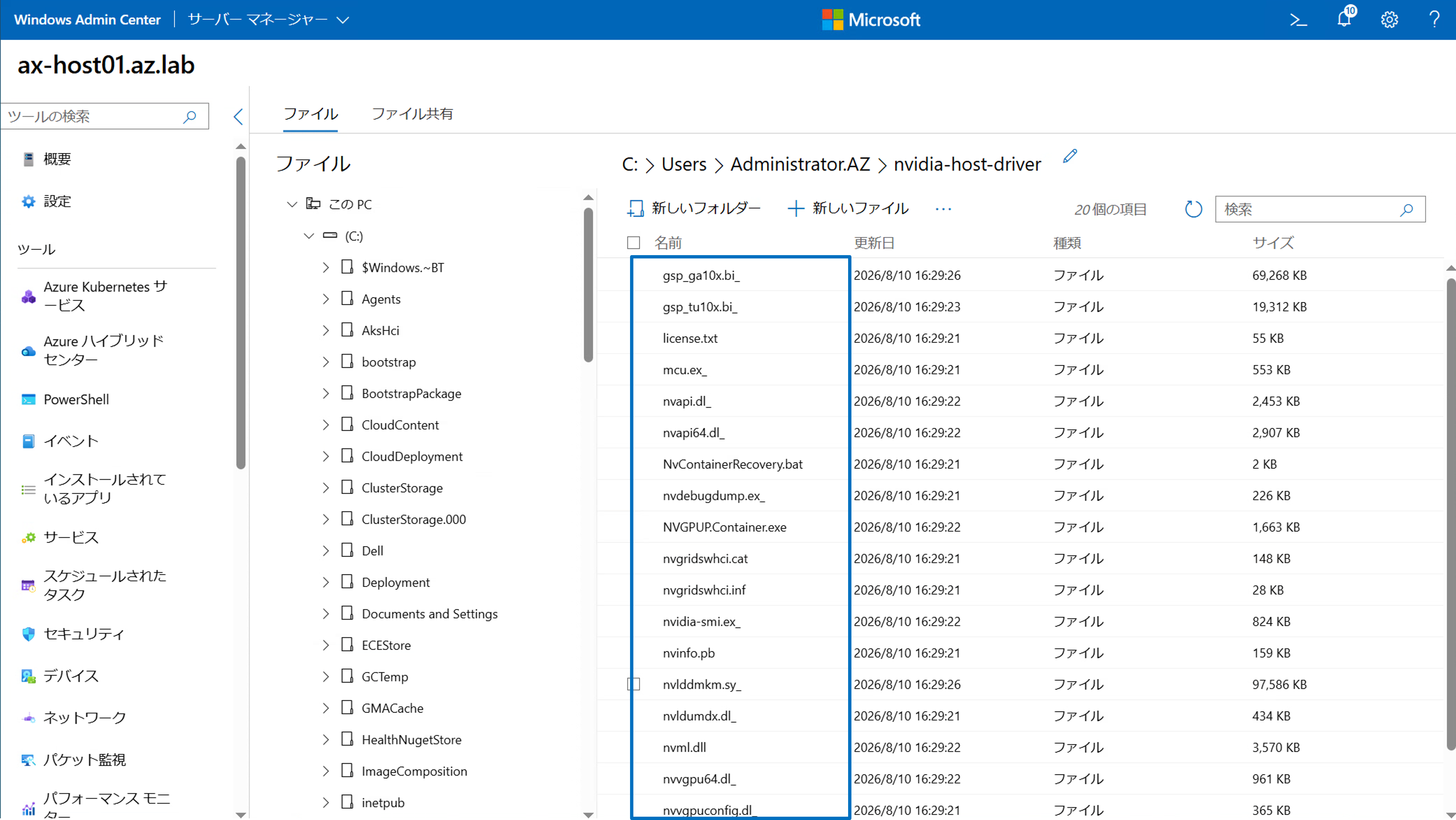Open インストールされているアプリ tool
The width and height of the screenshot is (1456, 820).
pyautogui.click(x=94, y=489)
